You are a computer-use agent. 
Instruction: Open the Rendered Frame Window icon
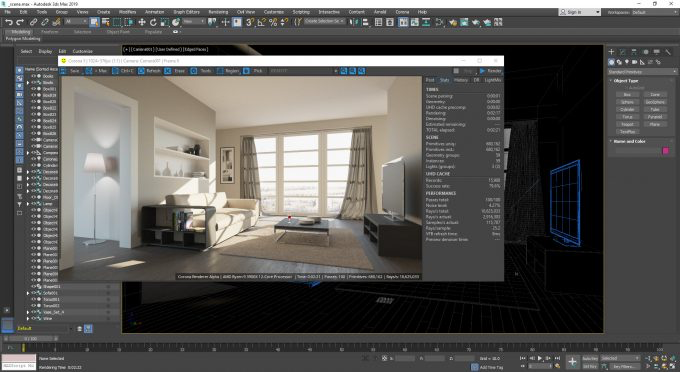pos(464,22)
